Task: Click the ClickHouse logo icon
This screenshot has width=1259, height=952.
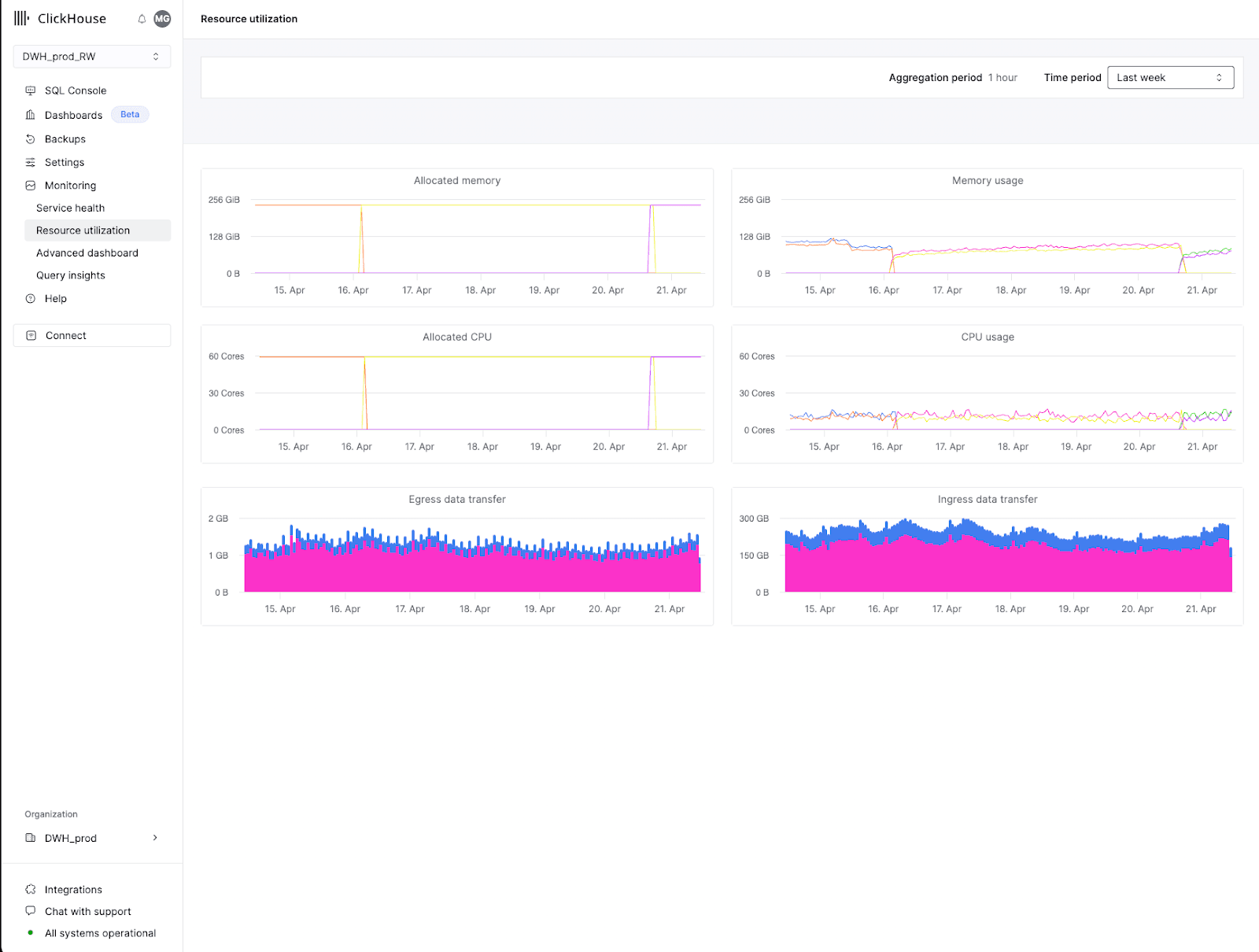Action: (x=21, y=18)
